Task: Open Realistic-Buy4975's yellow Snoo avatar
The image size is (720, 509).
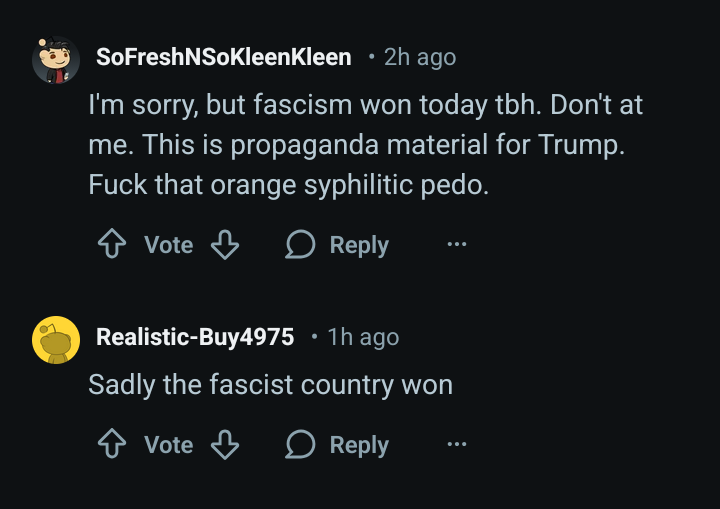Action: coord(56,340)
